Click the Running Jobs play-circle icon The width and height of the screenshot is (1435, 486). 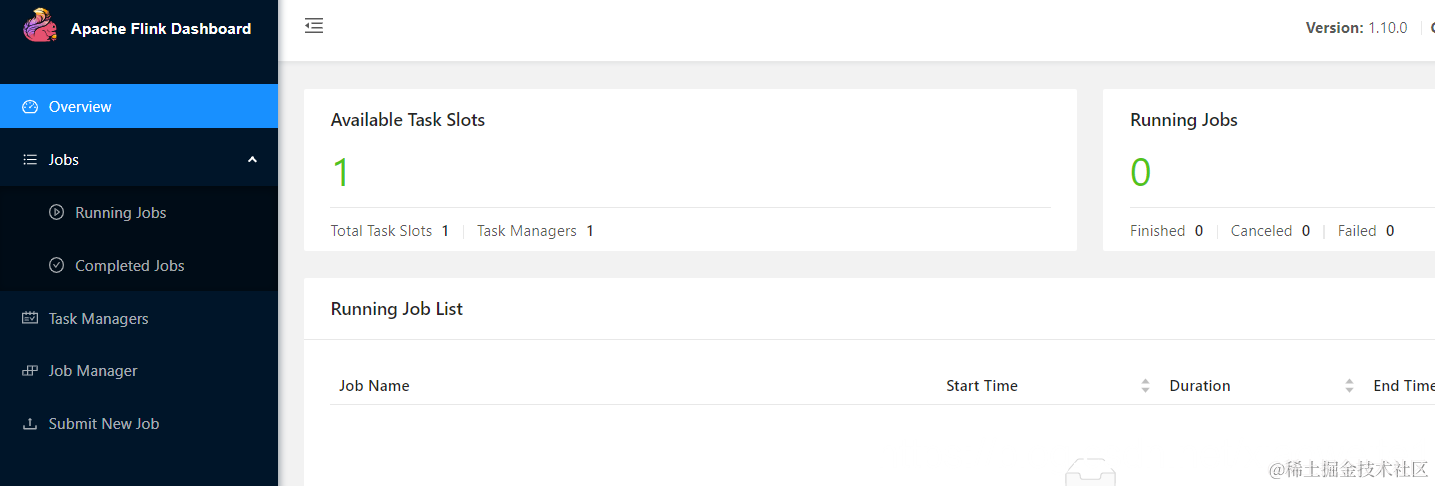coord(56,213)
